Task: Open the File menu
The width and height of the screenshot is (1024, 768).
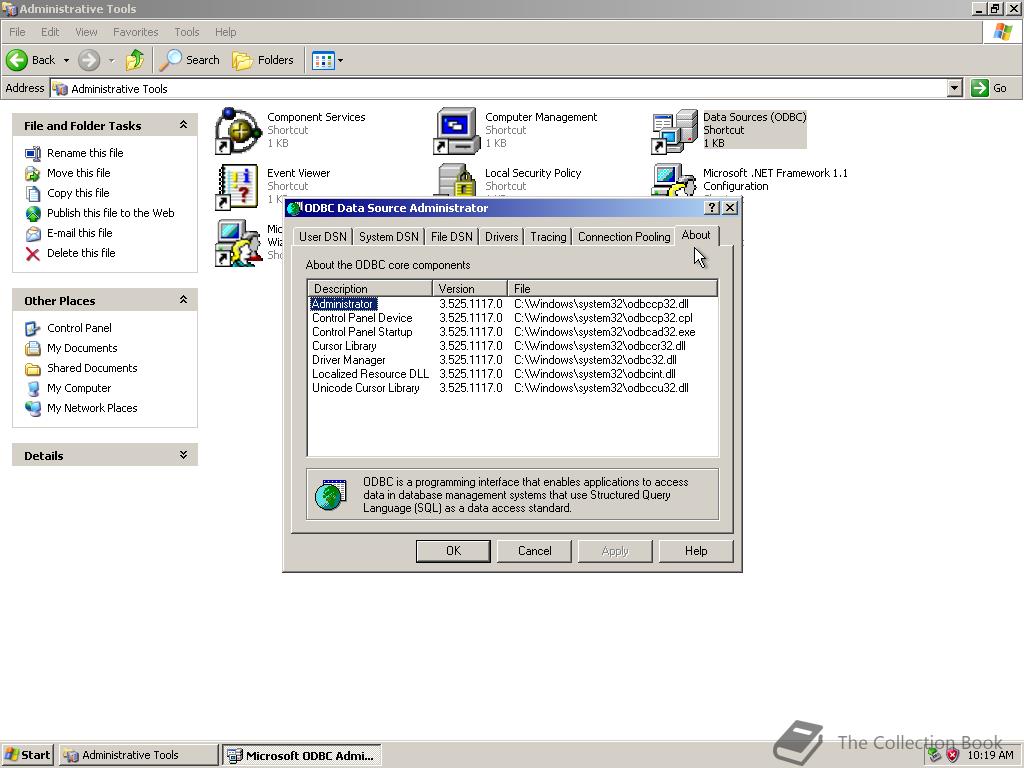Action: click(17, 32)
